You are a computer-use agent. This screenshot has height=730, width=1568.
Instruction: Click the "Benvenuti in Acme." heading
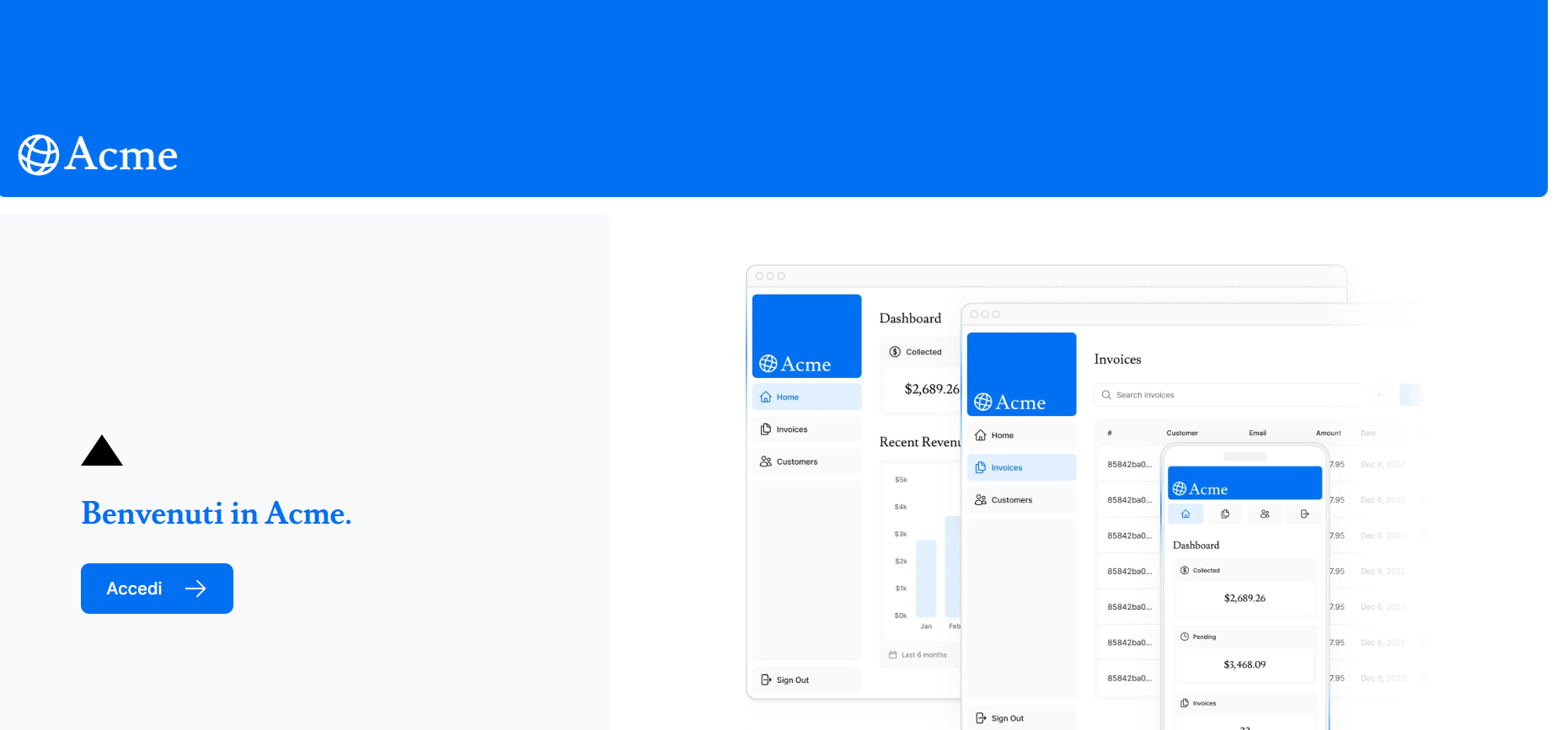[217, 513]
